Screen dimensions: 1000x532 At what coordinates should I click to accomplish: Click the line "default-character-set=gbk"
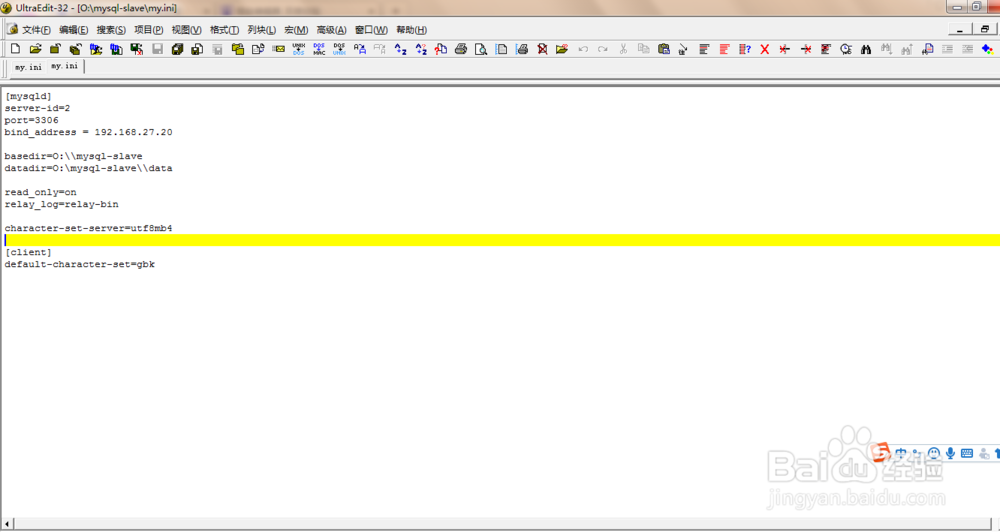click(80, 264)
